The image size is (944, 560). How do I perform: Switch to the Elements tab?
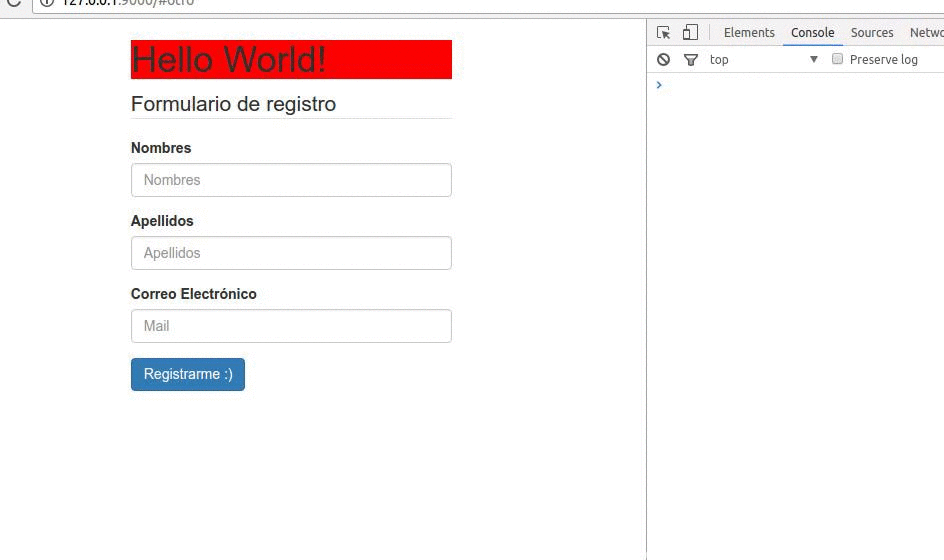pyautogui.click(x=749, y=33)
